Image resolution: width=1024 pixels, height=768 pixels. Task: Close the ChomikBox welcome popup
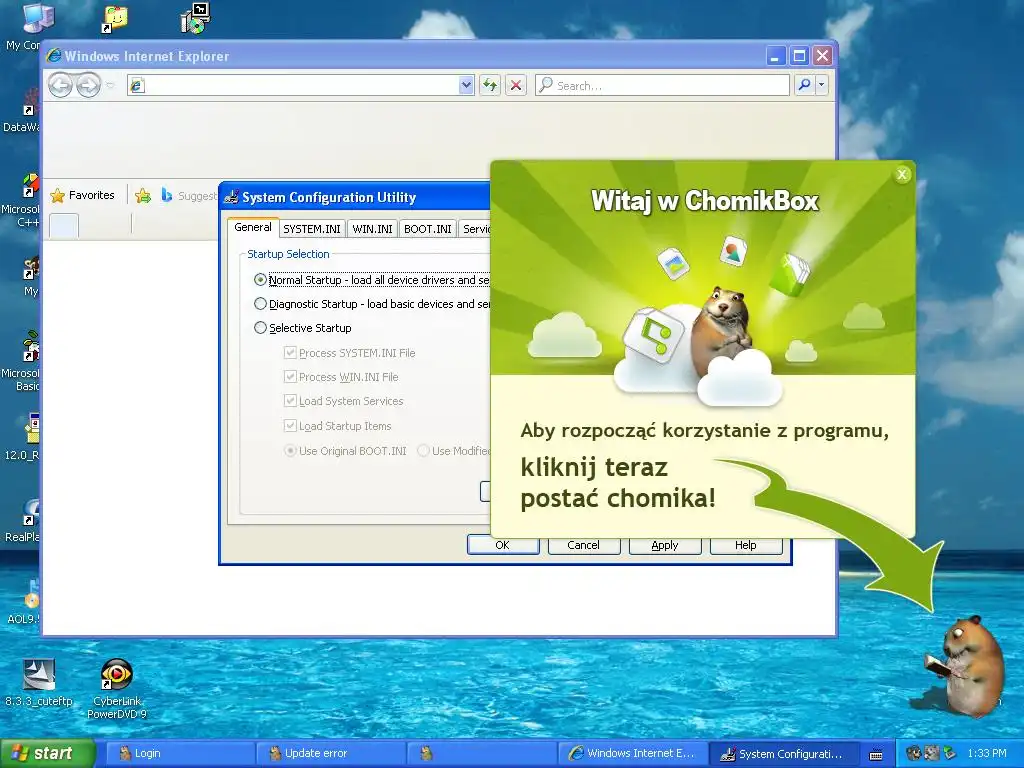pos(902,174)
